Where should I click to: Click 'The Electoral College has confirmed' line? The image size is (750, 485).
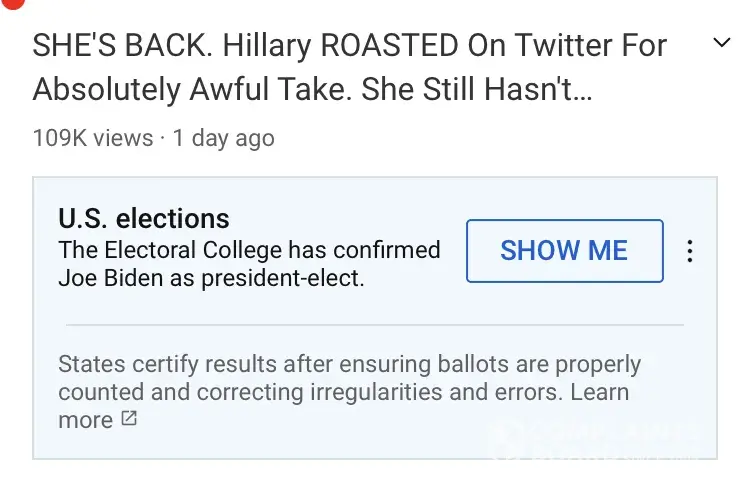(x=249, y=249)
